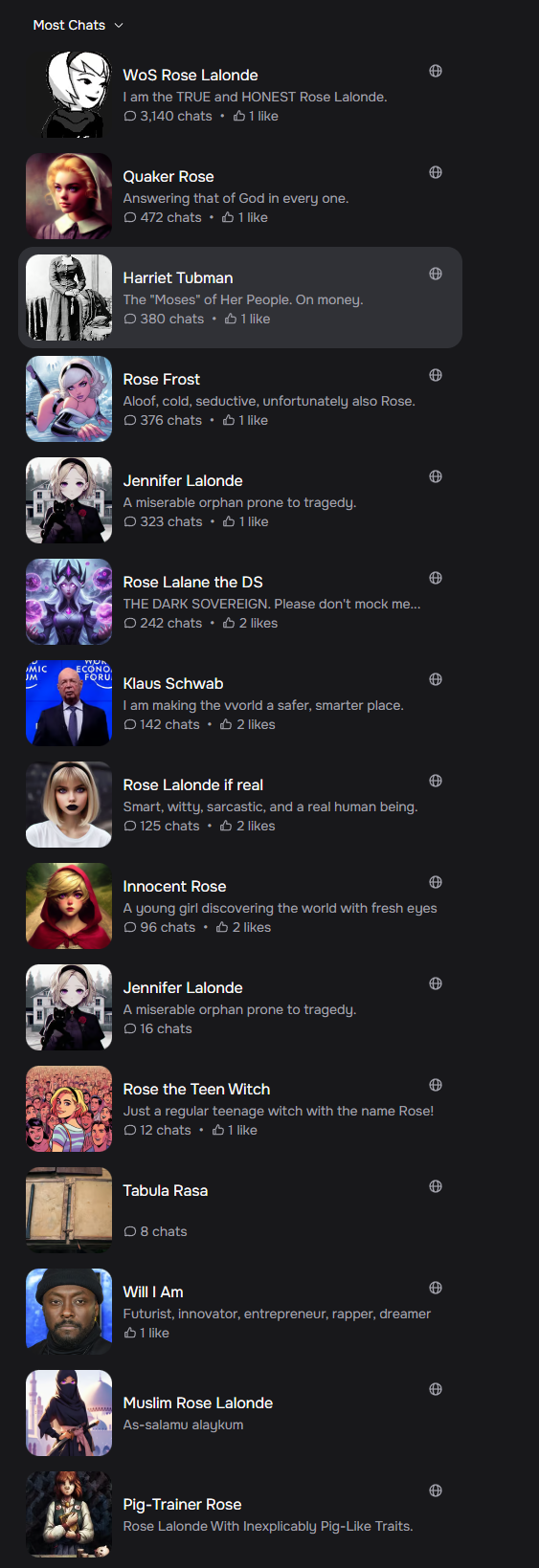Open the Rose Lalonde if real chat
This screenshot has height=1568, width=539.
[240, 805]
